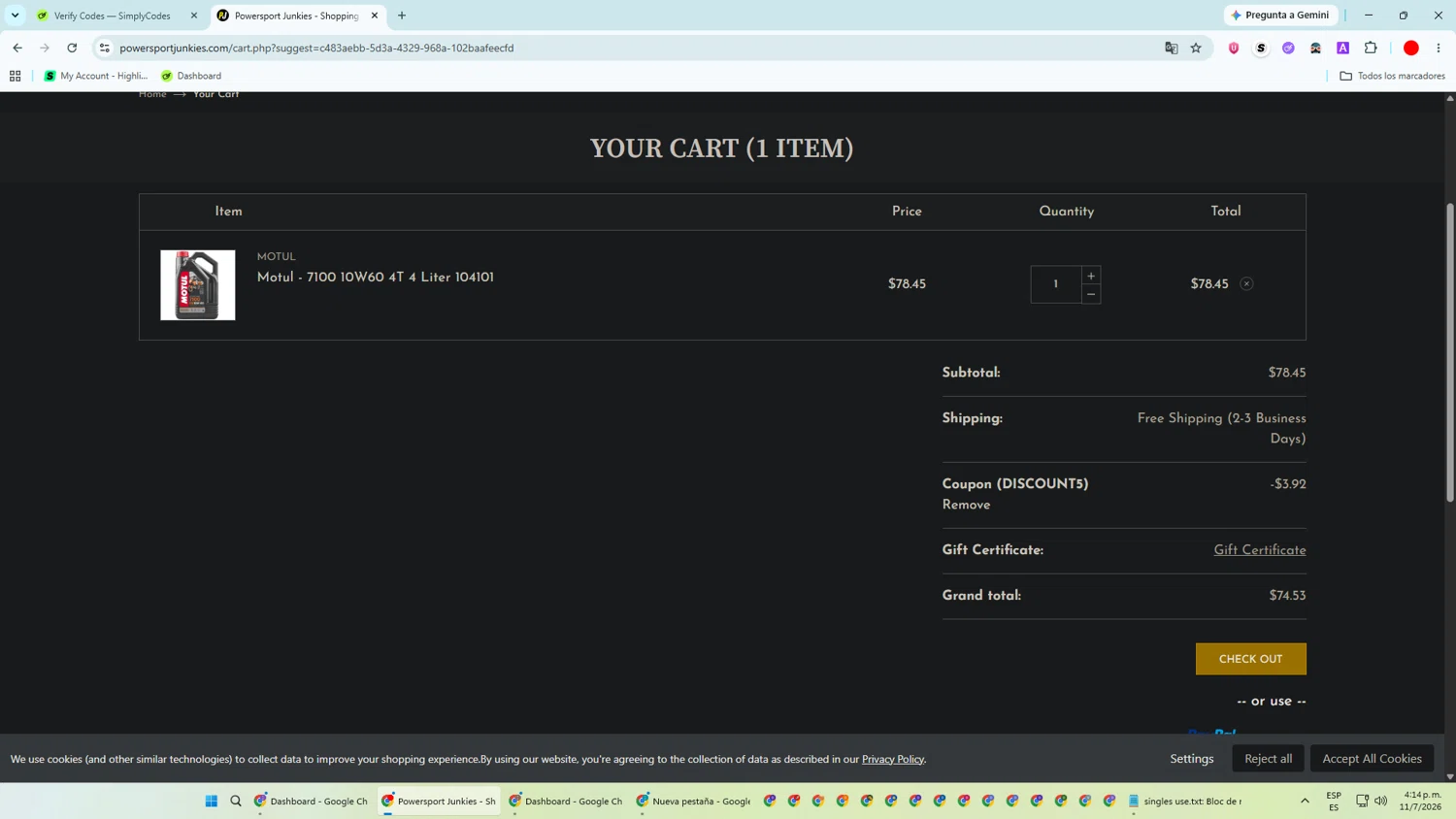
Task: Go back to the previous page
Action: coord(17,48)
